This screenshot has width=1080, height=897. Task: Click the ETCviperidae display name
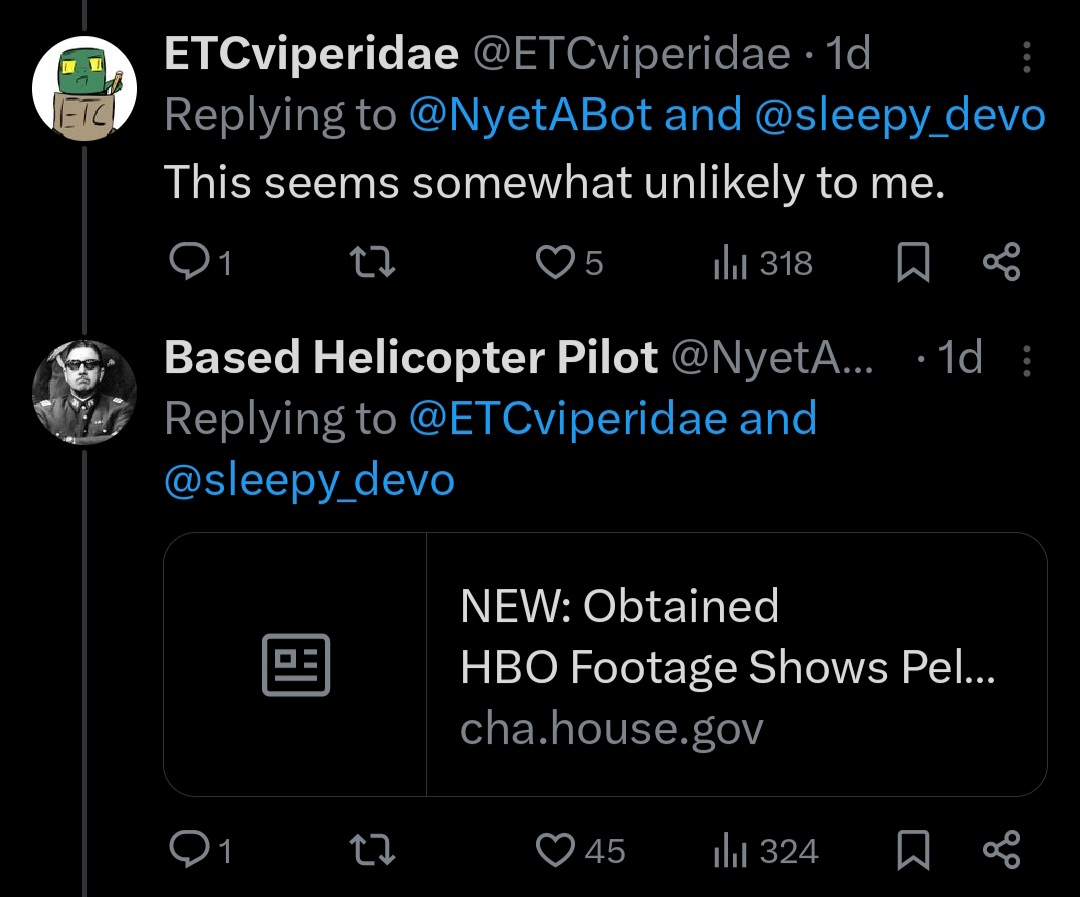(311, 54)
